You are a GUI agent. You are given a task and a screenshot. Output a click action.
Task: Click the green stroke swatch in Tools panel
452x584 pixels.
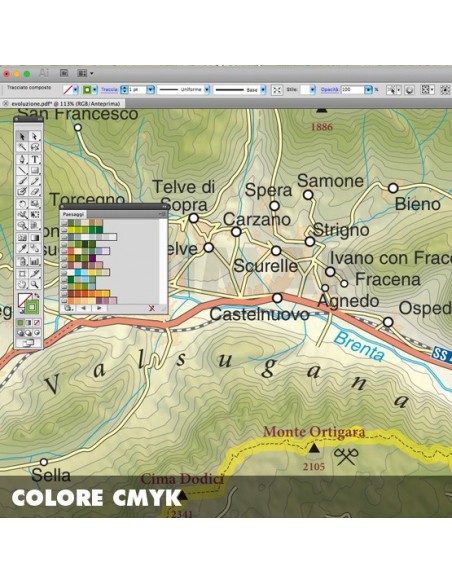pos(32,307)
